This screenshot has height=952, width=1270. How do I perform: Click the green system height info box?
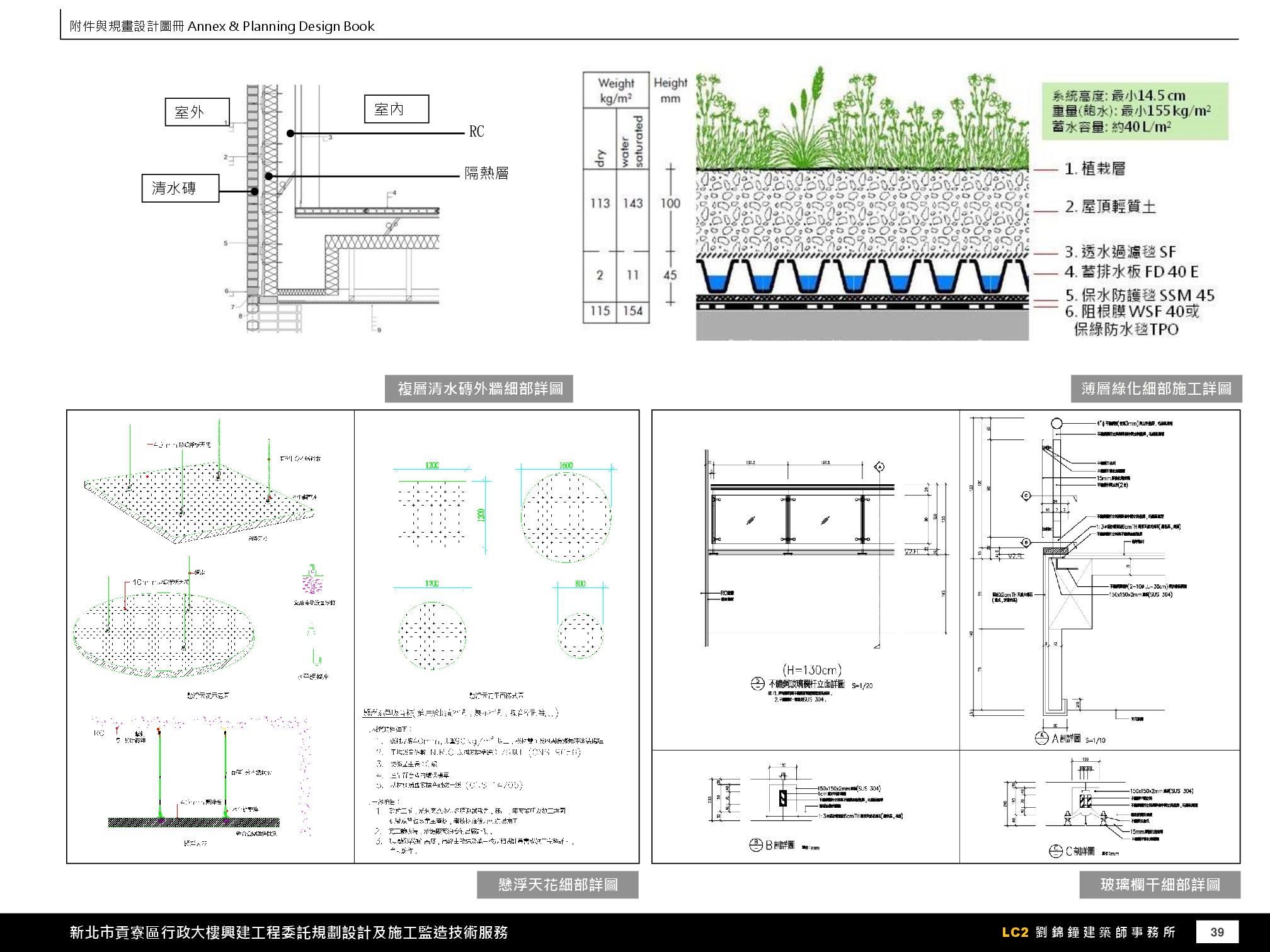1134,111
